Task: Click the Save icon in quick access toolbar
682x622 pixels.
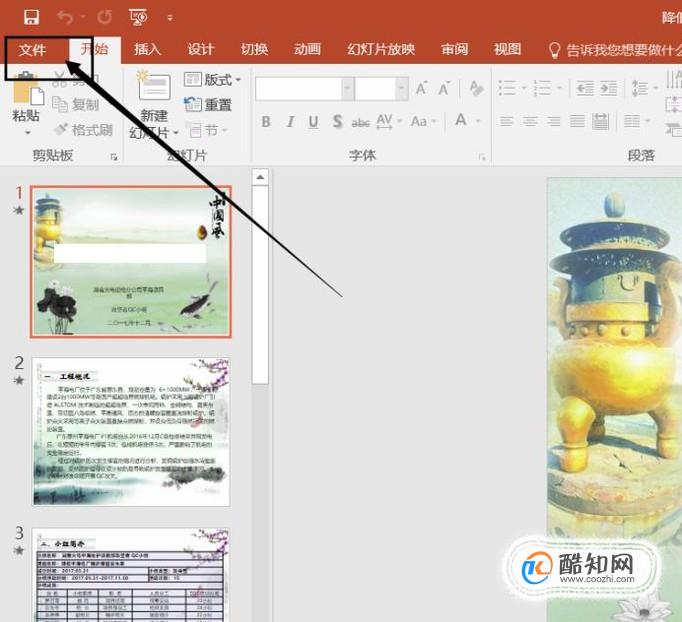Action: 31,17
